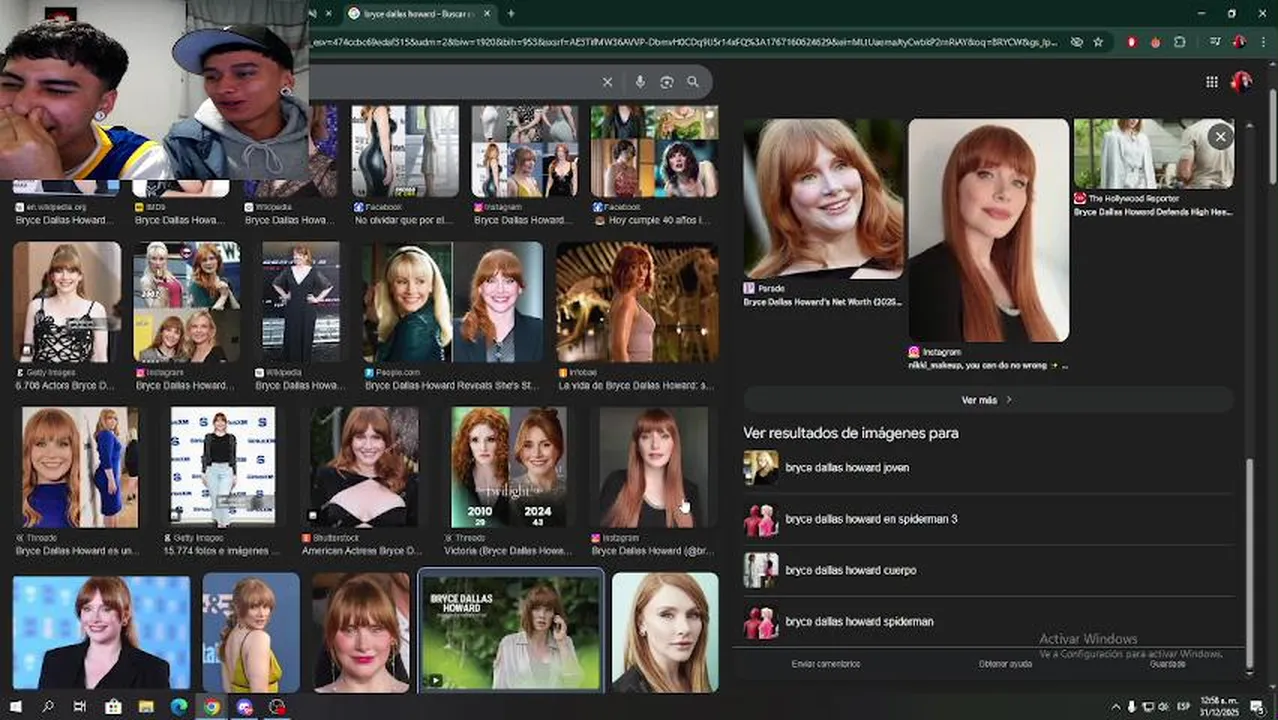Open Microsoft Store from the taskbar
This screenshot has width=1278, height=720.
click(x=113, y=707)
